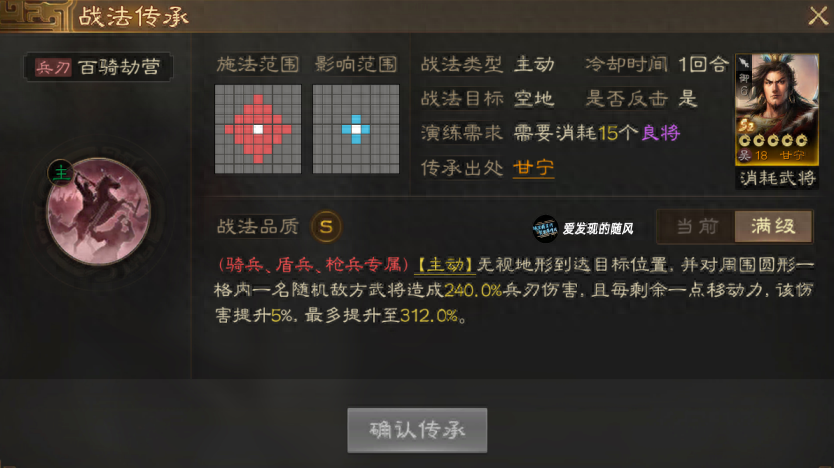Switch to the 满级 level view
834x468 pixels.
coord(773,227)
